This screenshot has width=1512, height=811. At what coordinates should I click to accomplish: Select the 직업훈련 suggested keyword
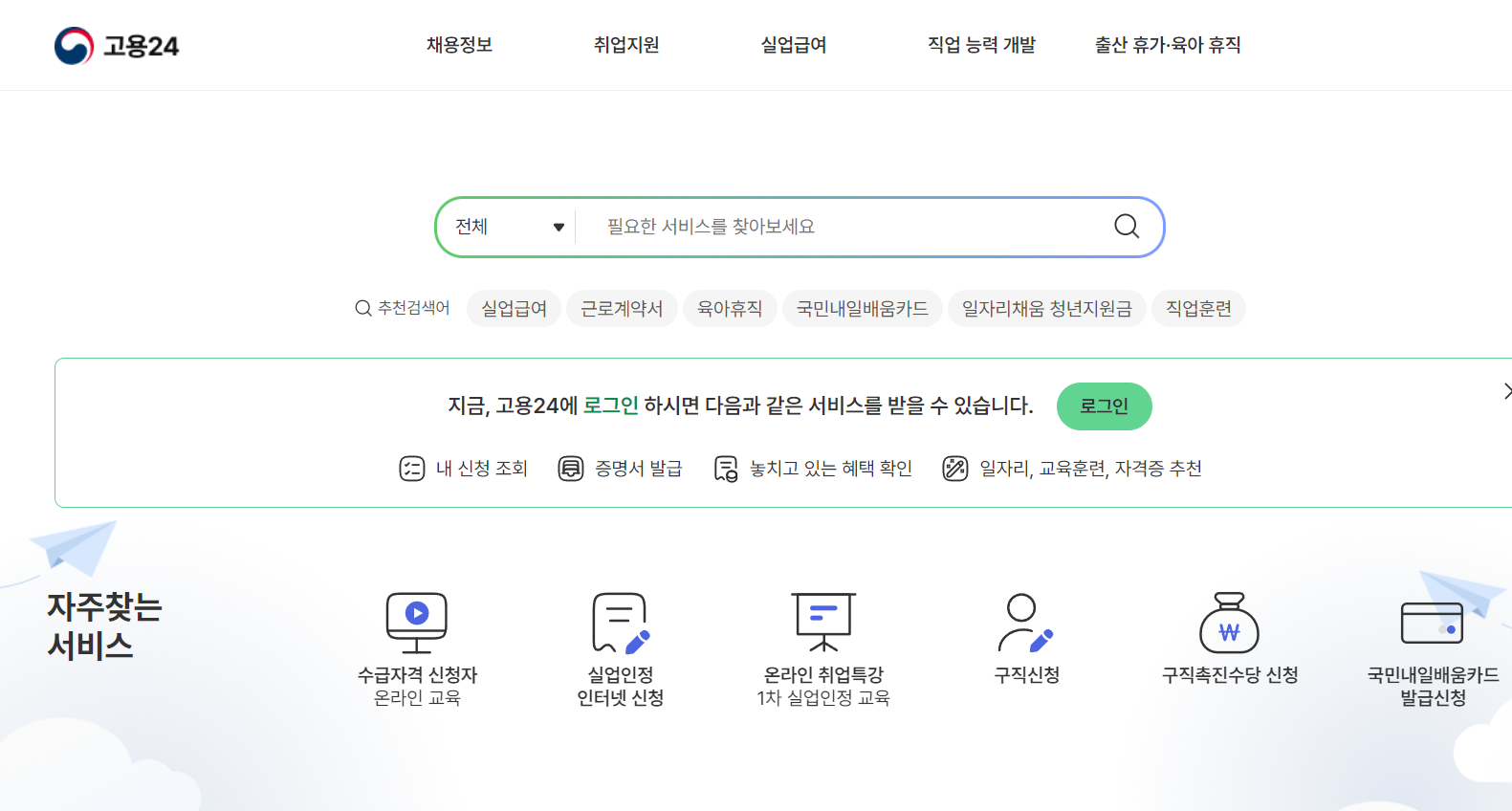(x=1198, y=308)
